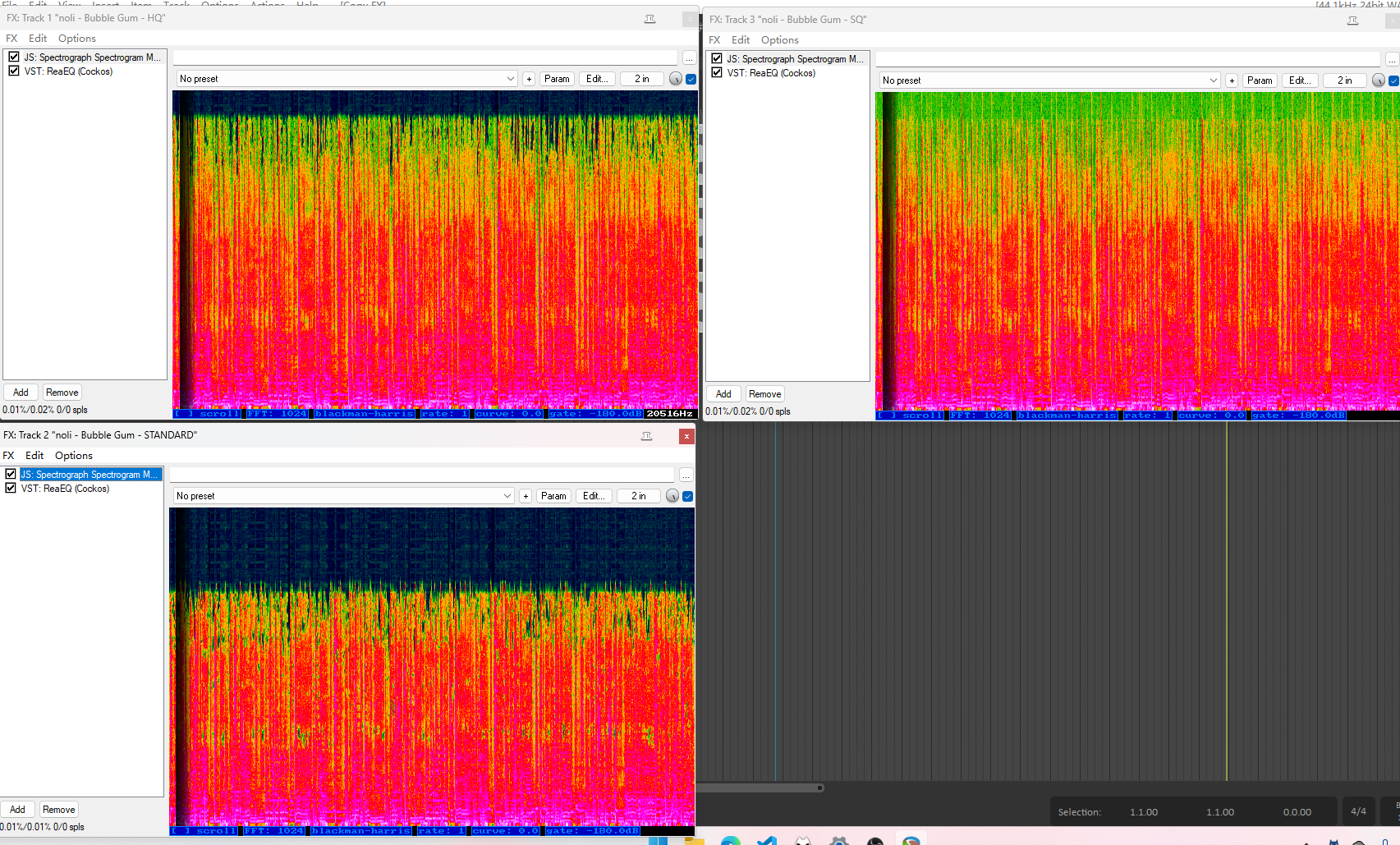Click the Remove button in Track 2 window
This screenshot has height=845, width=1400.
[x=59, y=810]
